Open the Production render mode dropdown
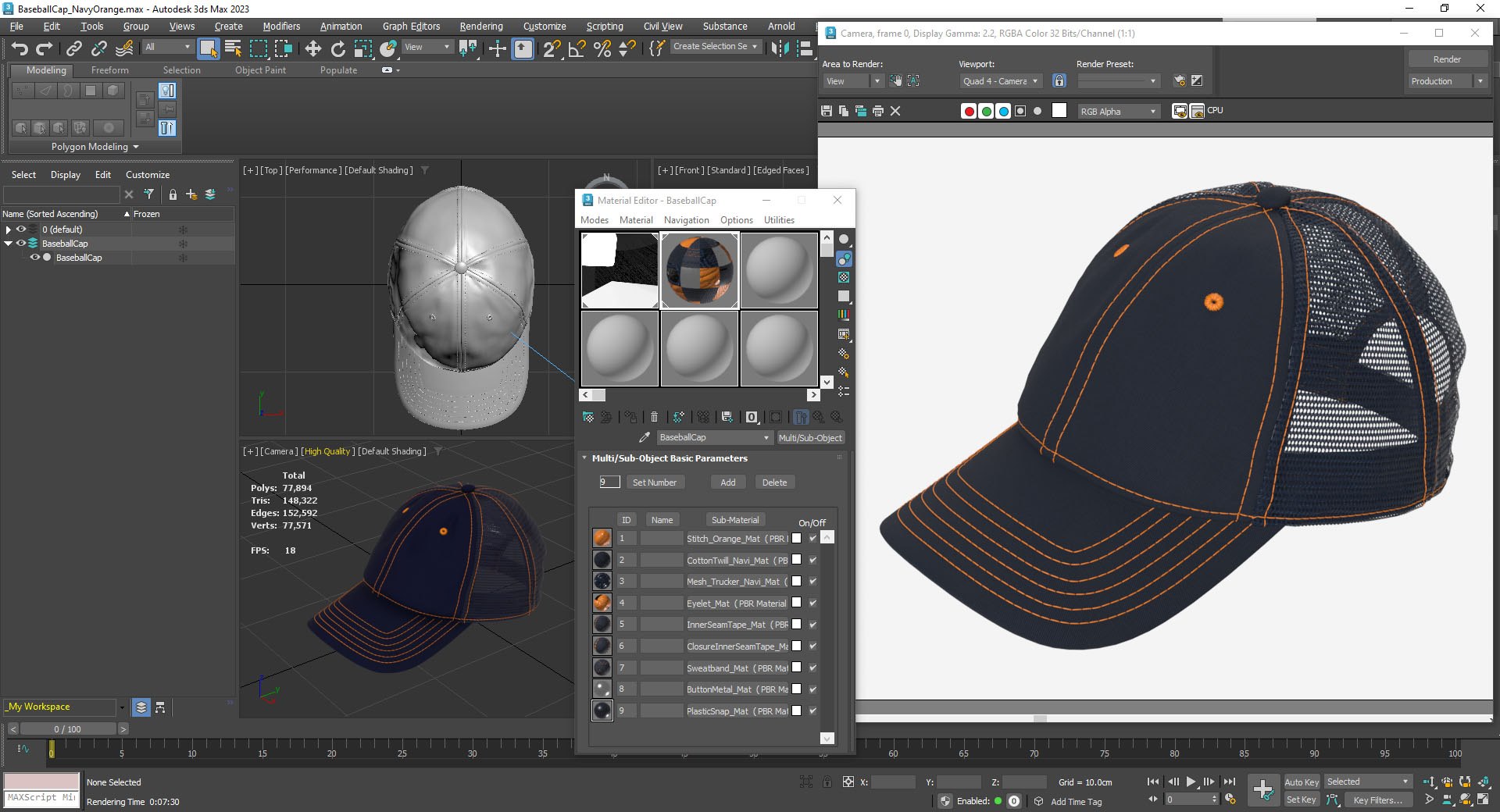 [1447, 81]
